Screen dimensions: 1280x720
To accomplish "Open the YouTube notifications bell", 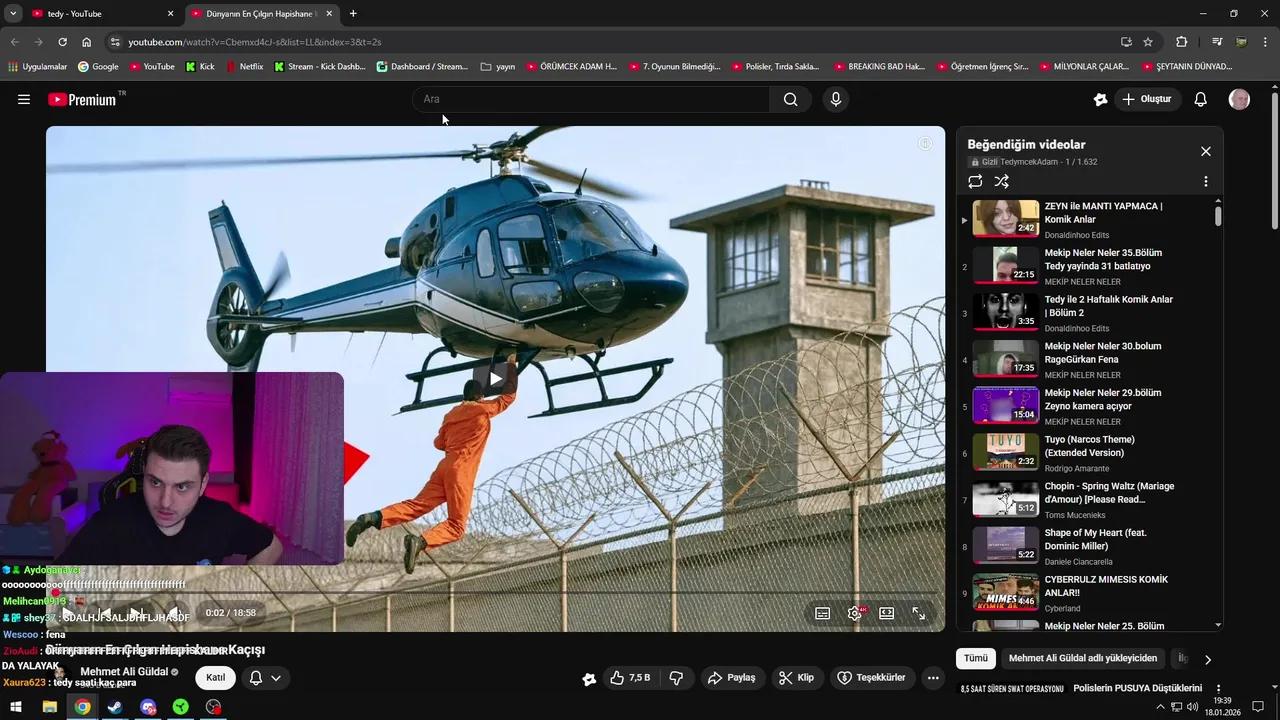I will click(1201, 99).
